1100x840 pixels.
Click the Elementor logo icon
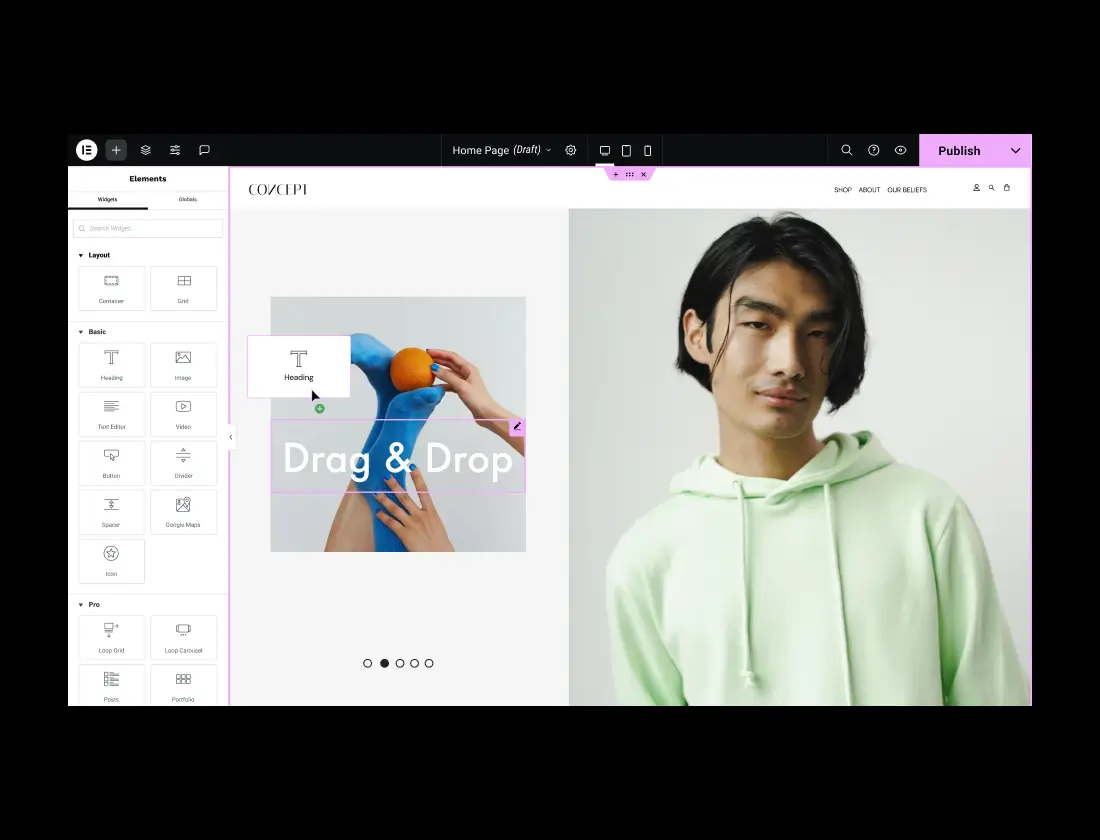click(x=87, y=150)
